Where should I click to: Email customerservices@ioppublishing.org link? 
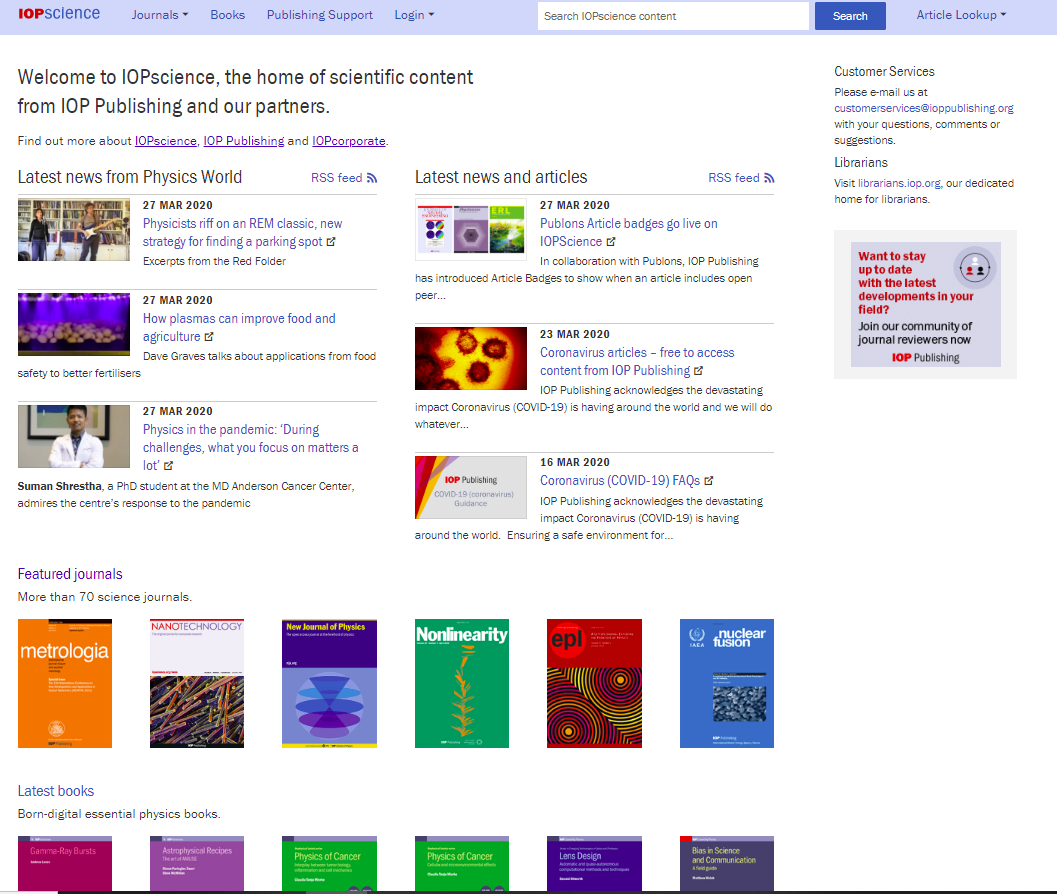(x=924, y=108)
